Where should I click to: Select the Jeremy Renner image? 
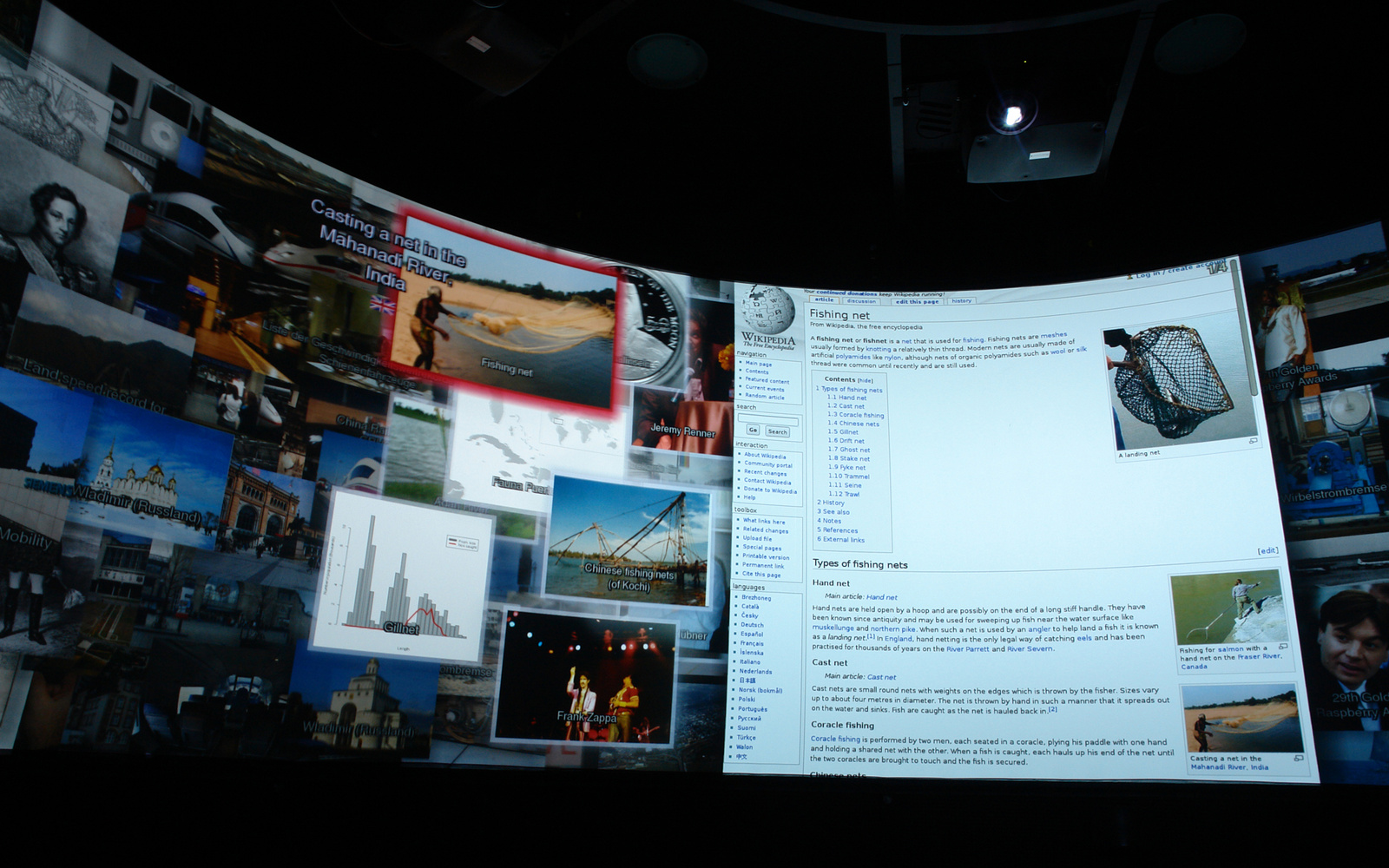[682, 420]
